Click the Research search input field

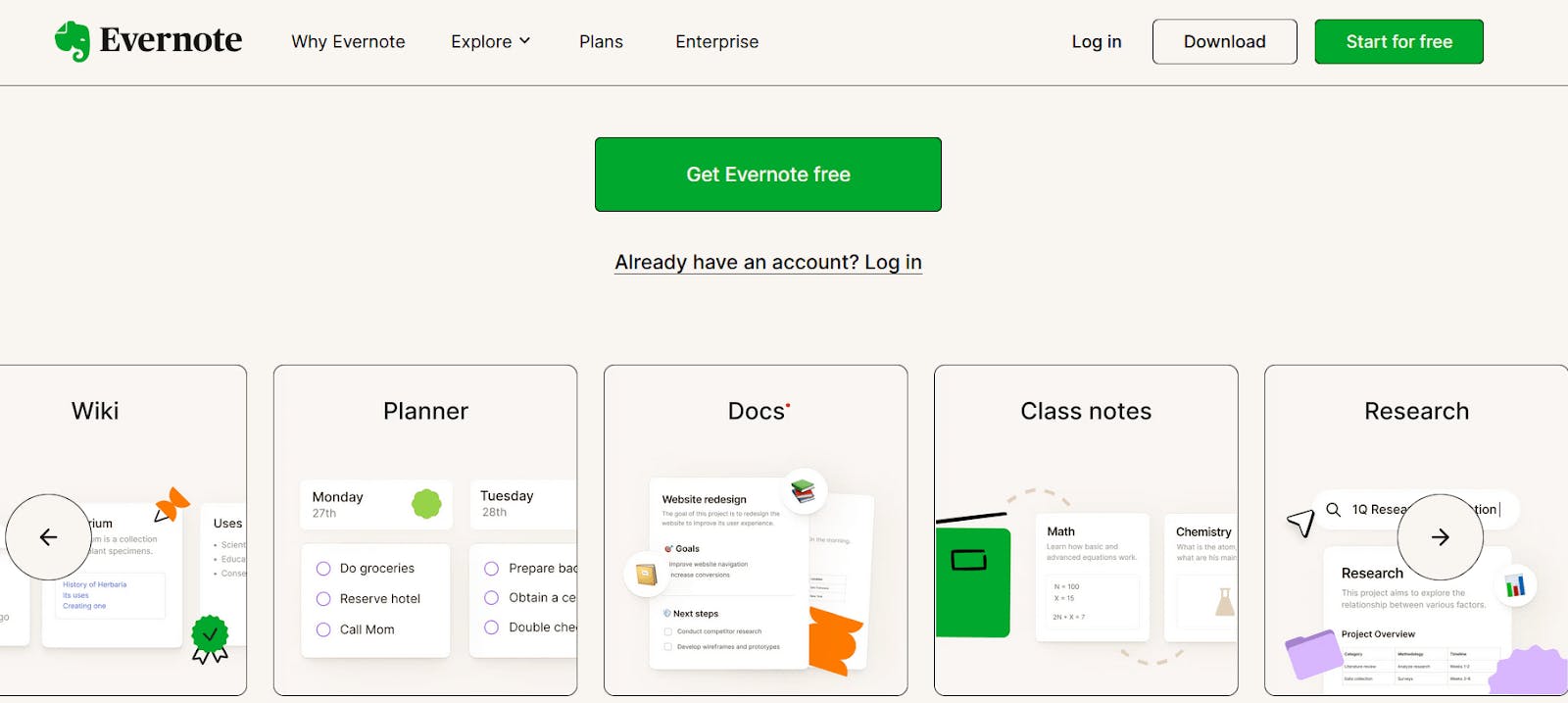pos(1416,510)
